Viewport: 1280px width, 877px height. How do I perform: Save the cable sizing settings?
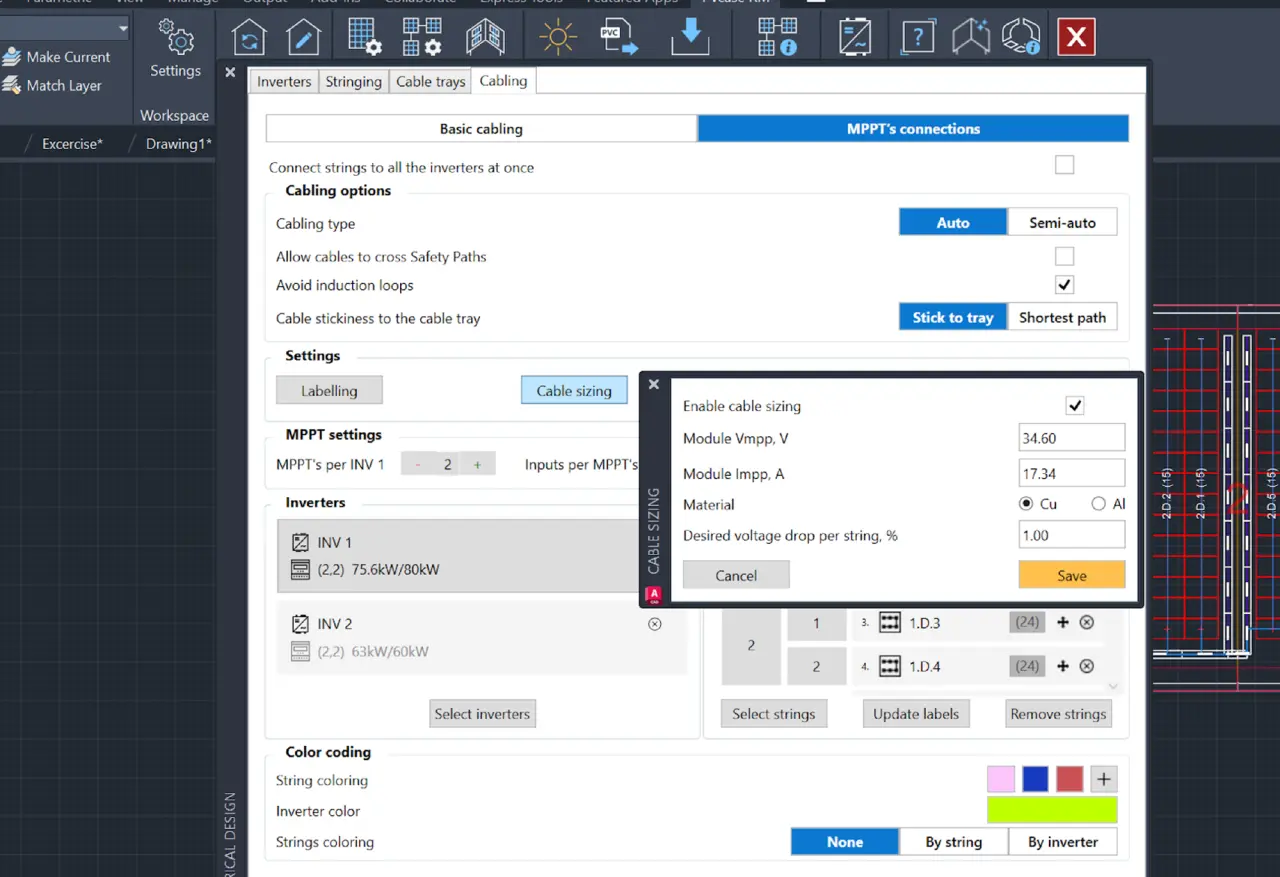click(1072, 575)
